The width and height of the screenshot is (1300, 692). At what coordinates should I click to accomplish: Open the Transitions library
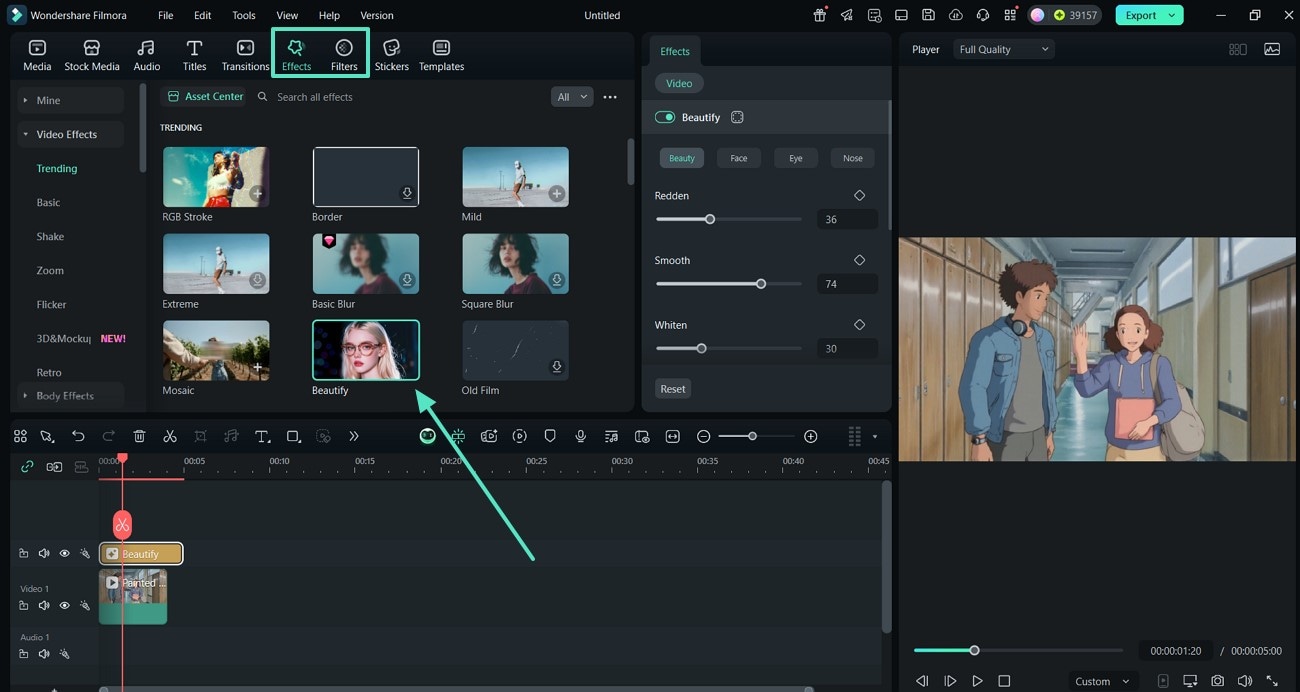point(245,55)
